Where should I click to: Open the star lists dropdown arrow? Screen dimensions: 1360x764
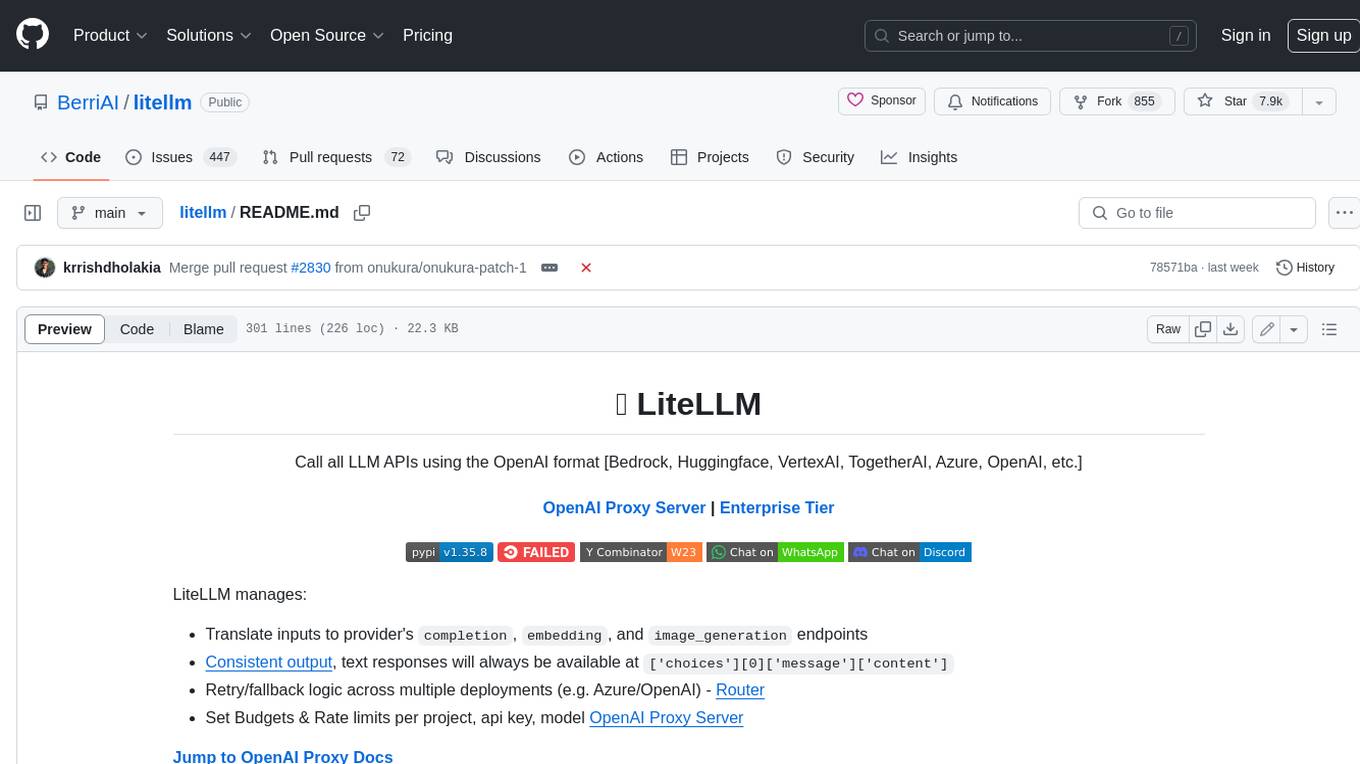1319,102
